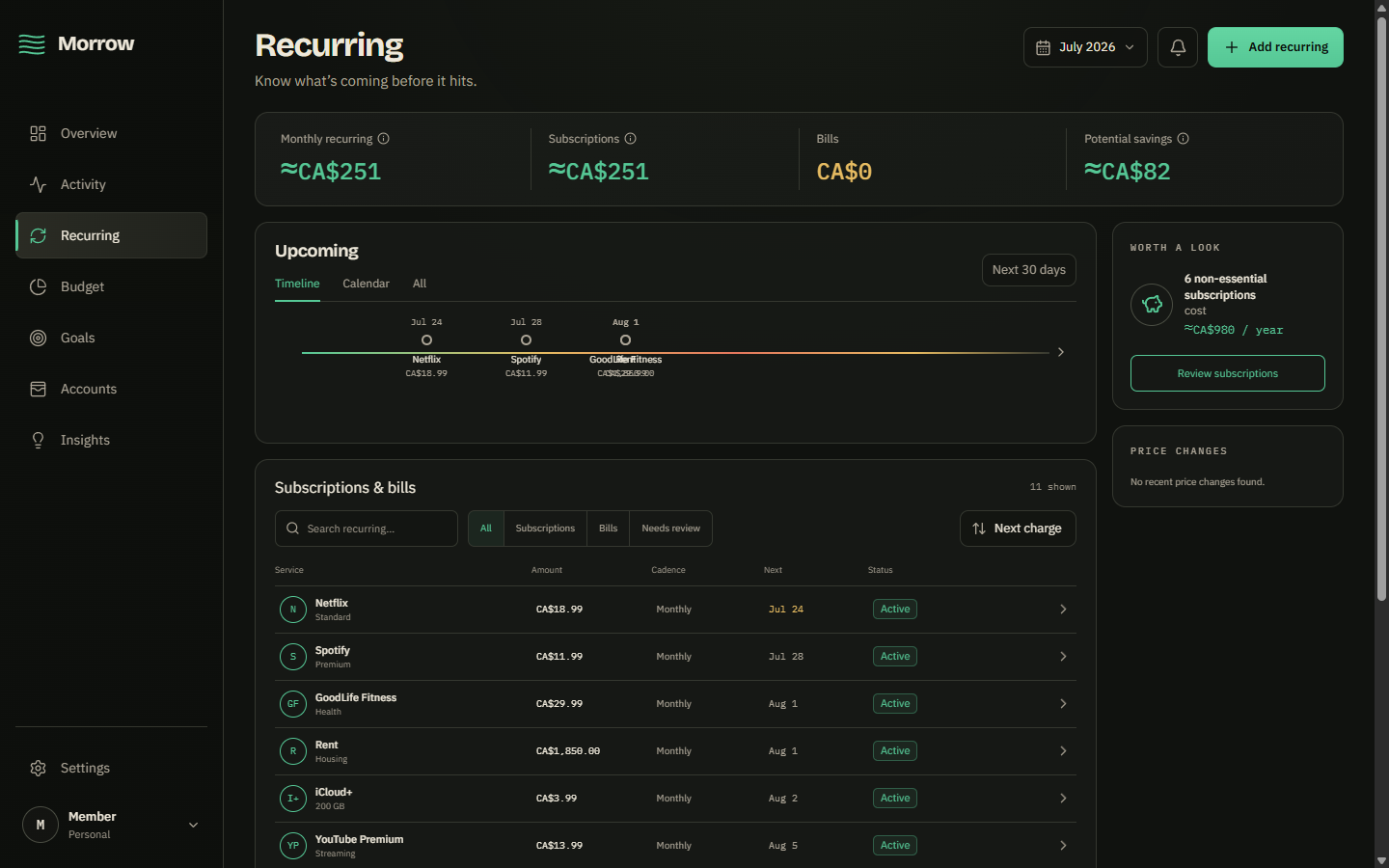This screenshot has width=1389, height=868.
Task: Select the Jul 24 Netflix timeline marker
Action: 426,340
